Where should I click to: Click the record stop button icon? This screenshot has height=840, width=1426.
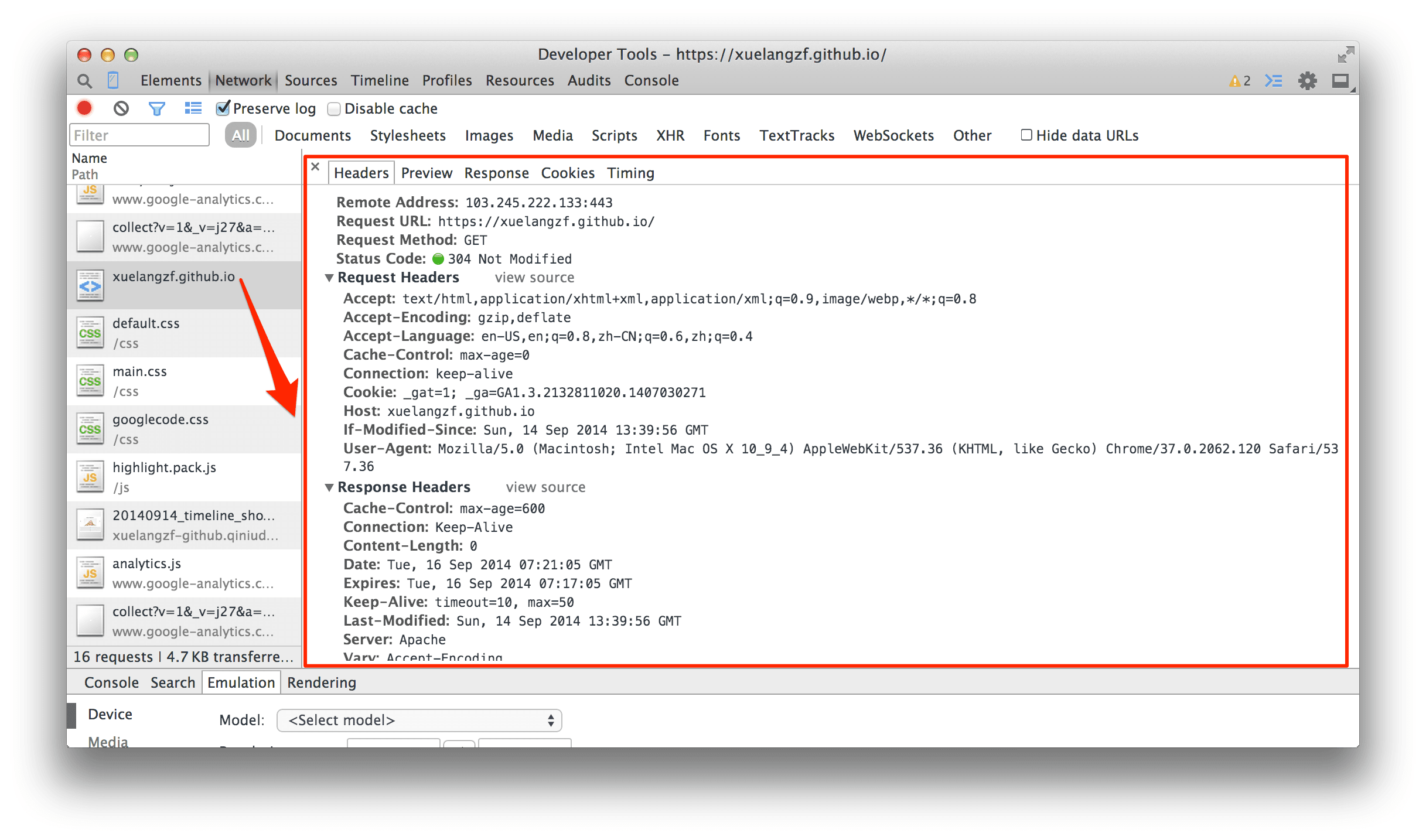pos(85,107)
